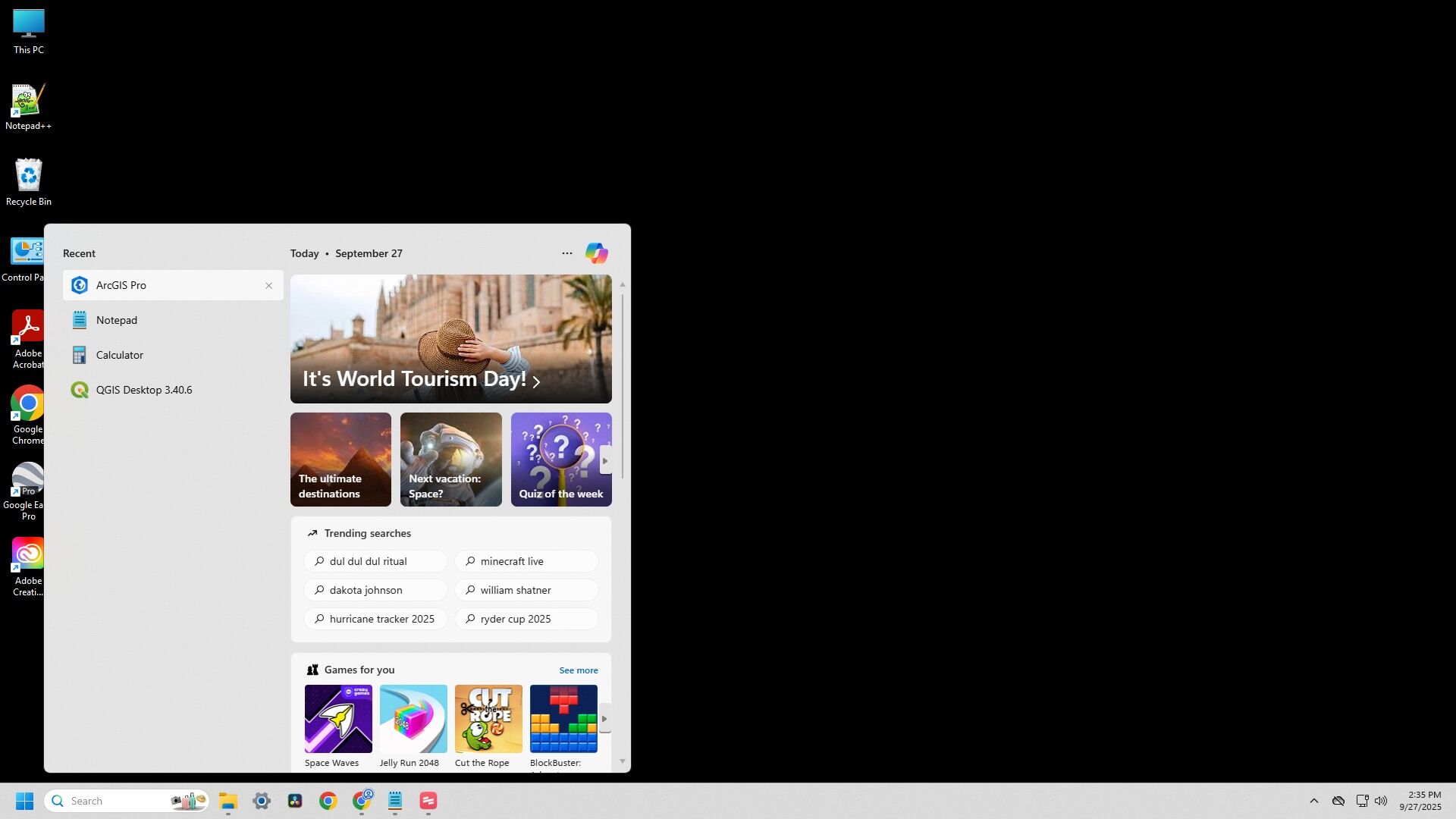The width and height of the screenshot is (1456, 819).
Task: Launch QGIS Desktop 3.40.6 from Recent
Action: tap(143, 390)
